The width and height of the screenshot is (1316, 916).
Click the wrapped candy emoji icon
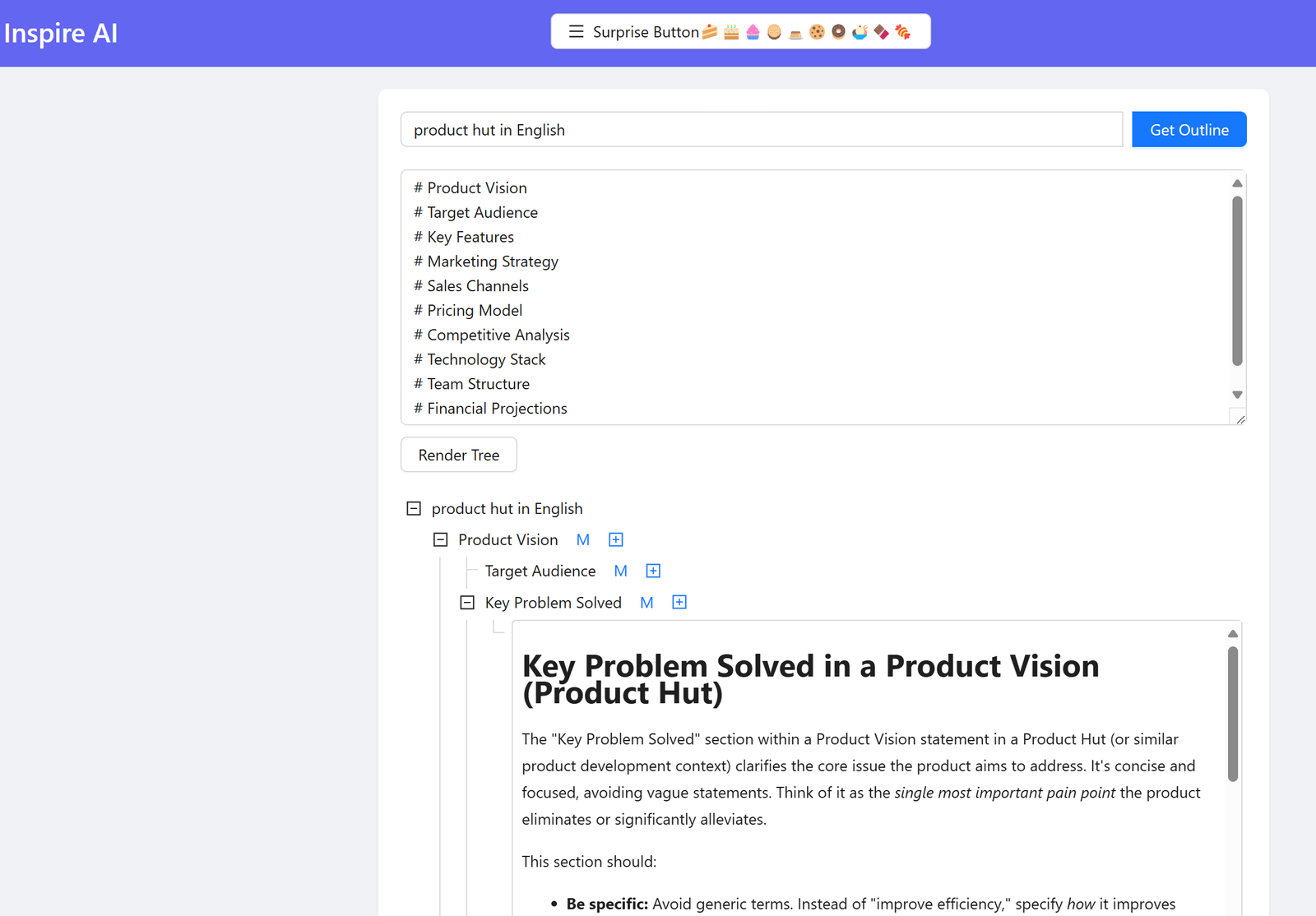point(902,32)
